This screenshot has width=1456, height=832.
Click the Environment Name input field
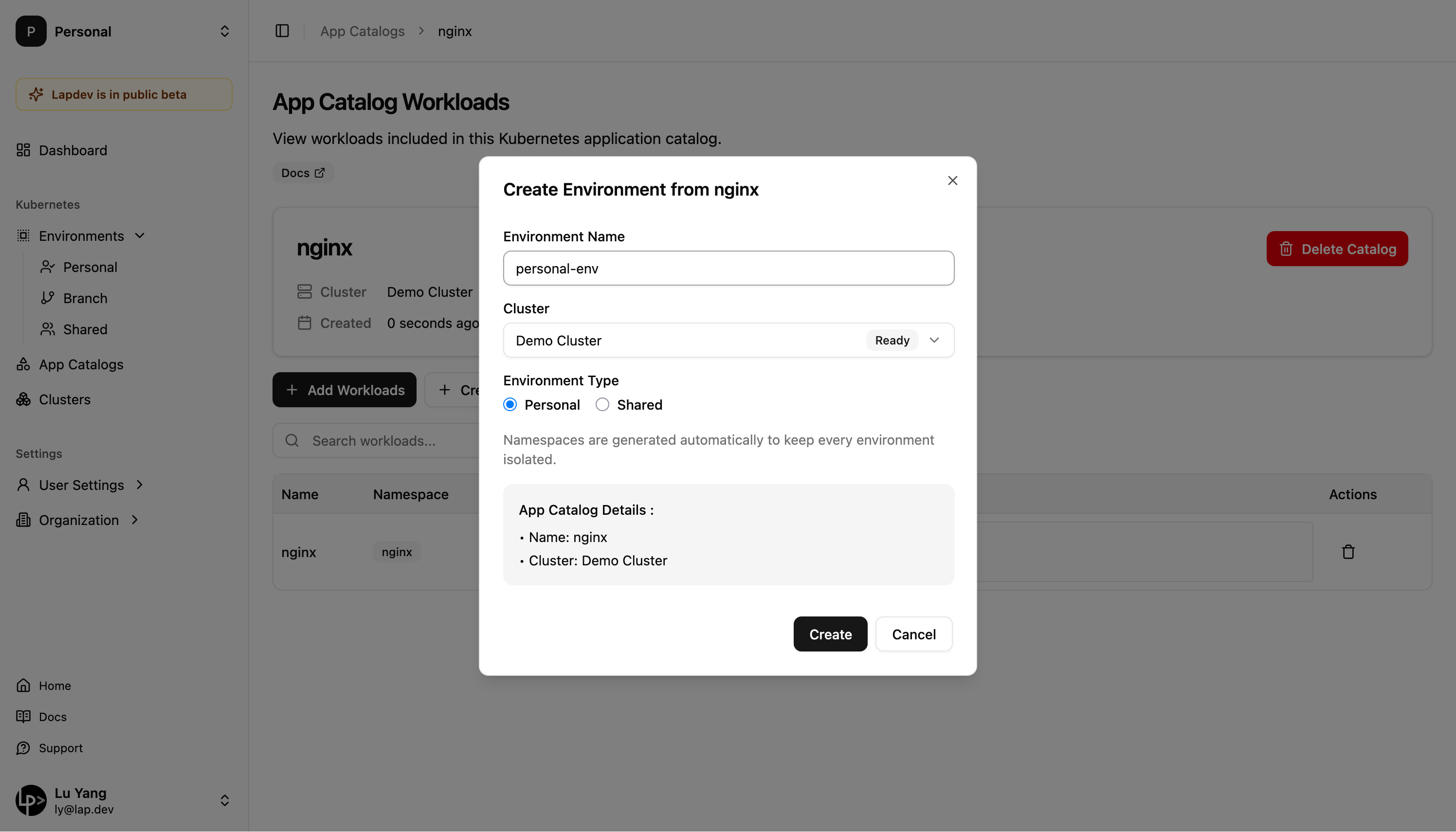point(728,269)
